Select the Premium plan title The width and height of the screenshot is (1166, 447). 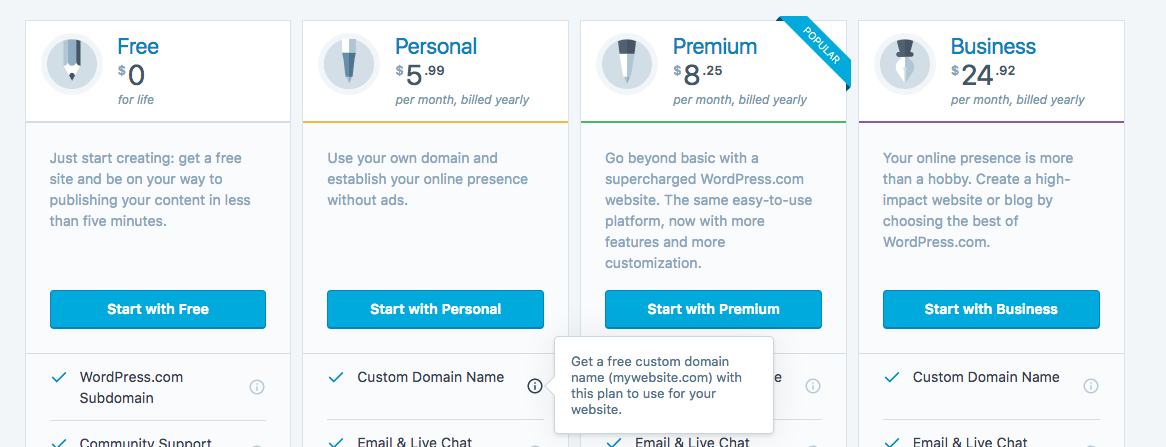[x=715, y=47]
